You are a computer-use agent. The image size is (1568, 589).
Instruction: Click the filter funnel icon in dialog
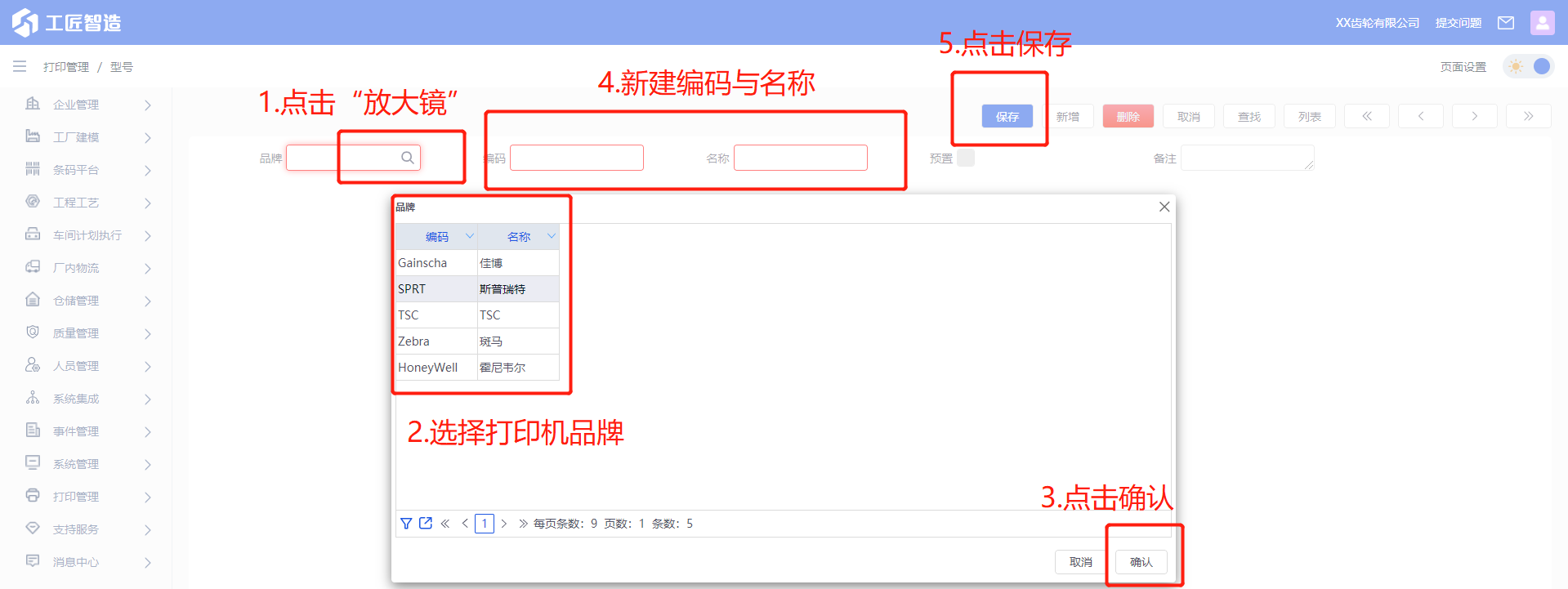click(406, 524)
